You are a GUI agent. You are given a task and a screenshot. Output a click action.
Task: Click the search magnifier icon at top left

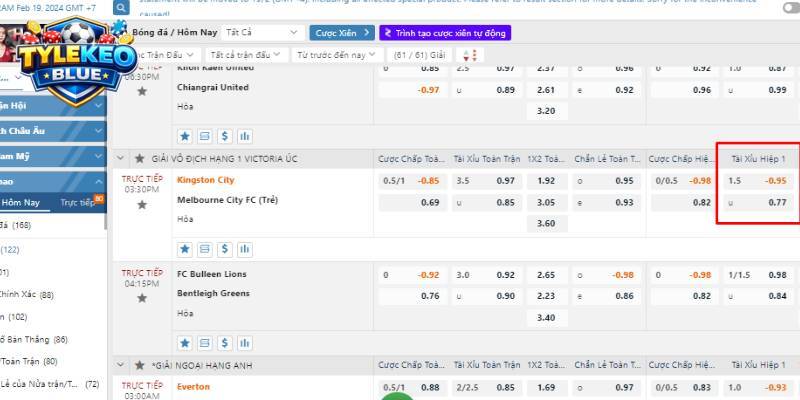[x=121, y=8]
